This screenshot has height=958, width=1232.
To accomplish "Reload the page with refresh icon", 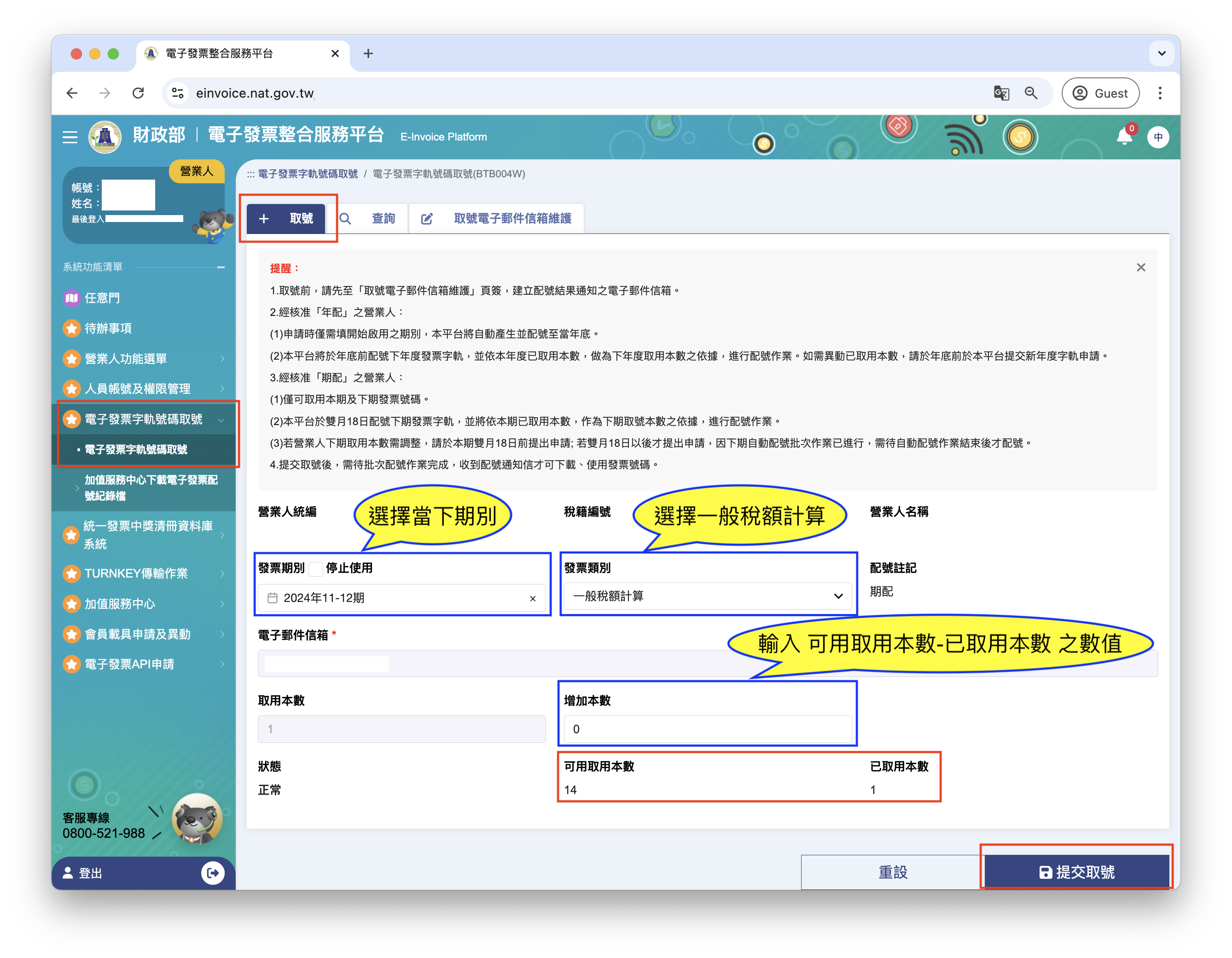I will [138, 93].
